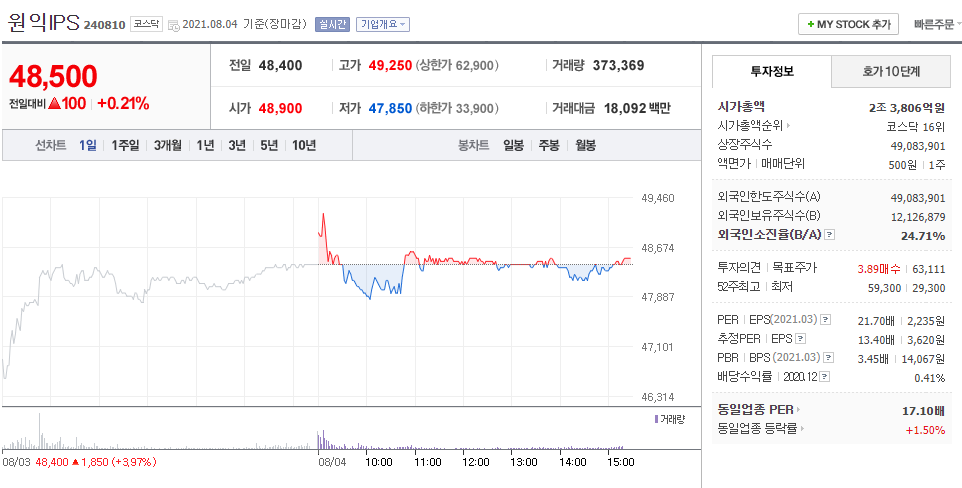
Task: Click the 상한가 62,900 text
Action: [x=457, y=65]
